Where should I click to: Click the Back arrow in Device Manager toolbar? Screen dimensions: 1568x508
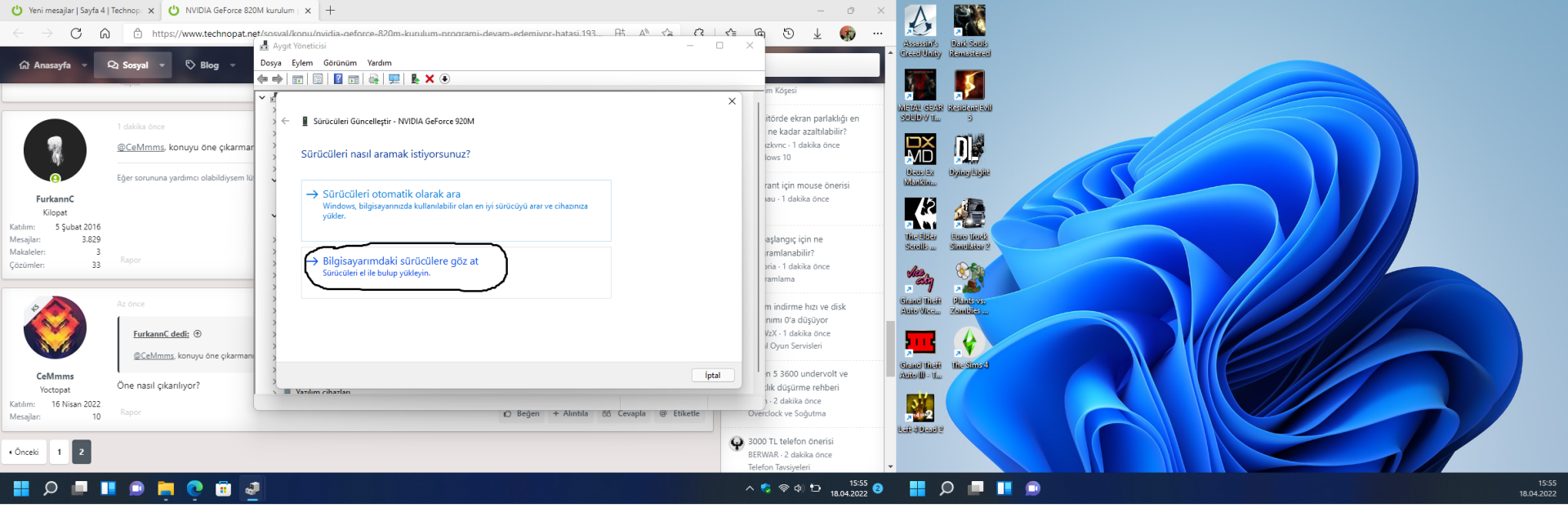pos(262,79)
